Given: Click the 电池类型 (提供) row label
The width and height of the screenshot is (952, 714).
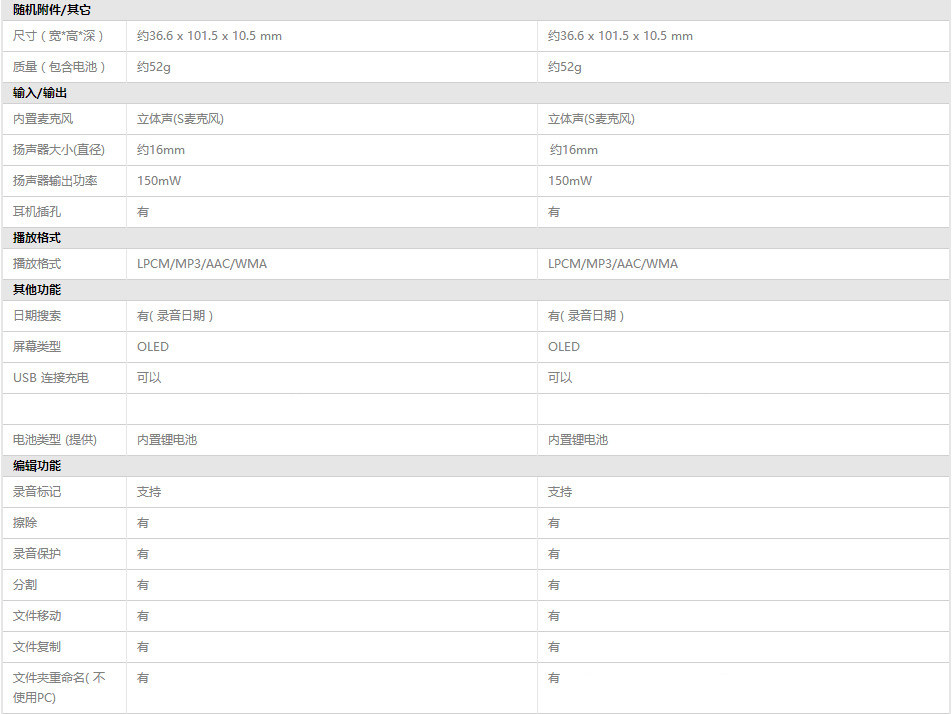Looking at the screenshot, I should 55,440.
